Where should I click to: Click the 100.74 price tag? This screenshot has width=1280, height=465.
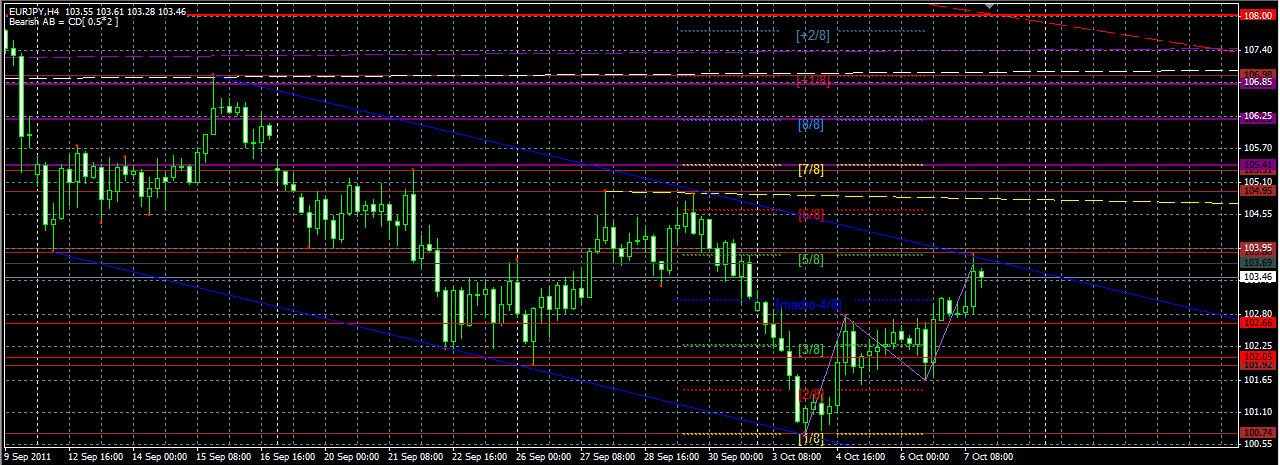[x=1258, y=432]
